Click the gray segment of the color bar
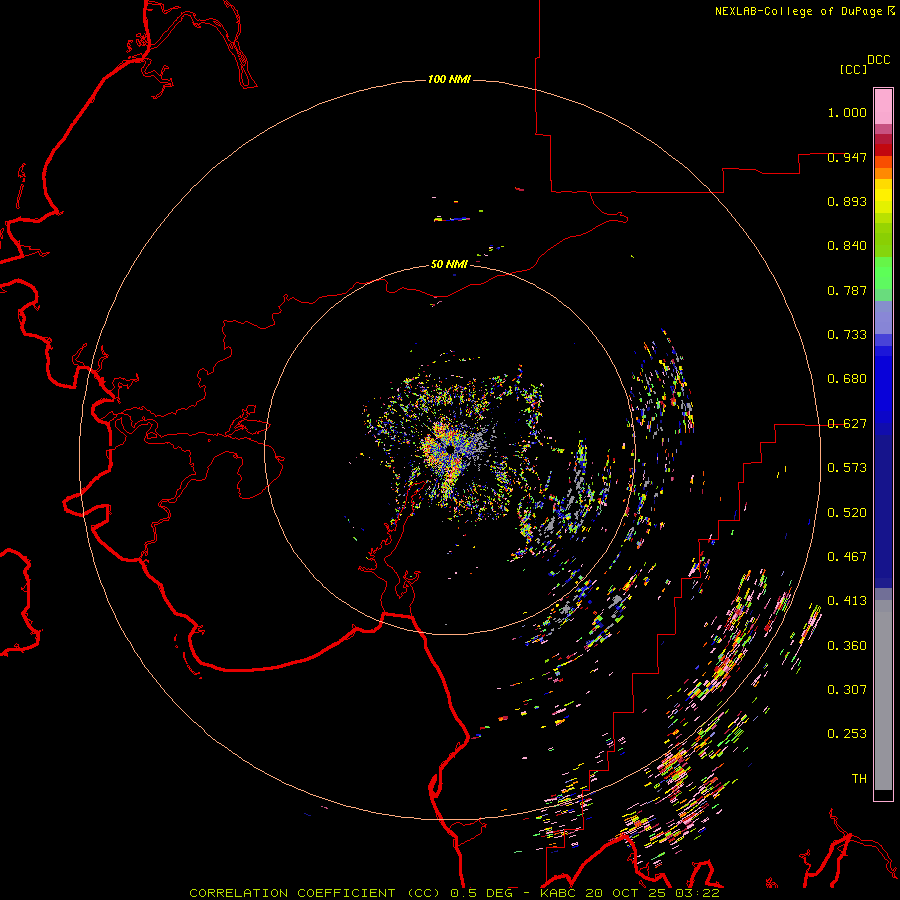This screenshot has height=900, width=900. [x=883, y=695]
